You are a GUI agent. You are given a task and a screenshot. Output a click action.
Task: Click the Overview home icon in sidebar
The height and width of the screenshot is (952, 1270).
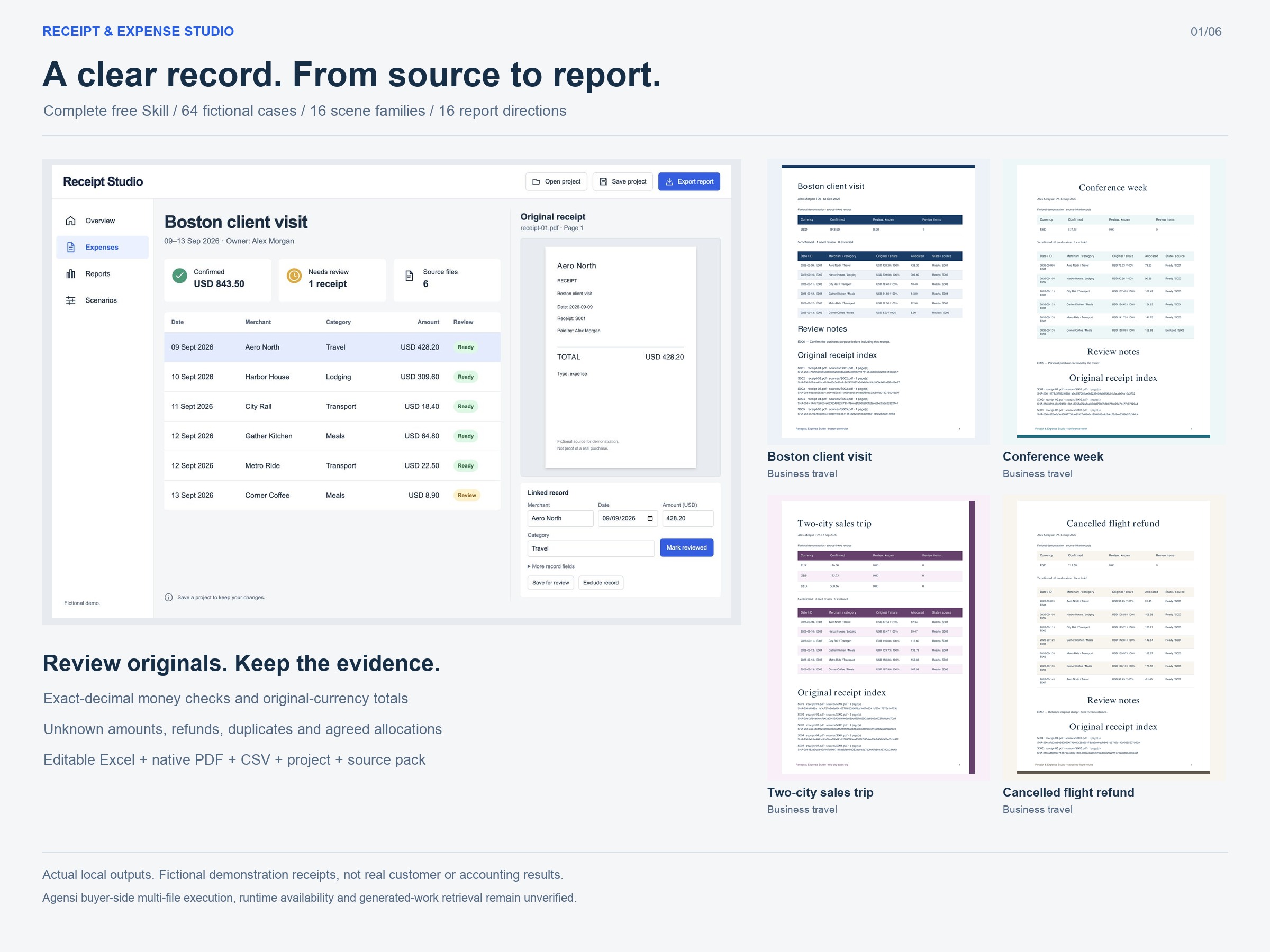(70, 221)
